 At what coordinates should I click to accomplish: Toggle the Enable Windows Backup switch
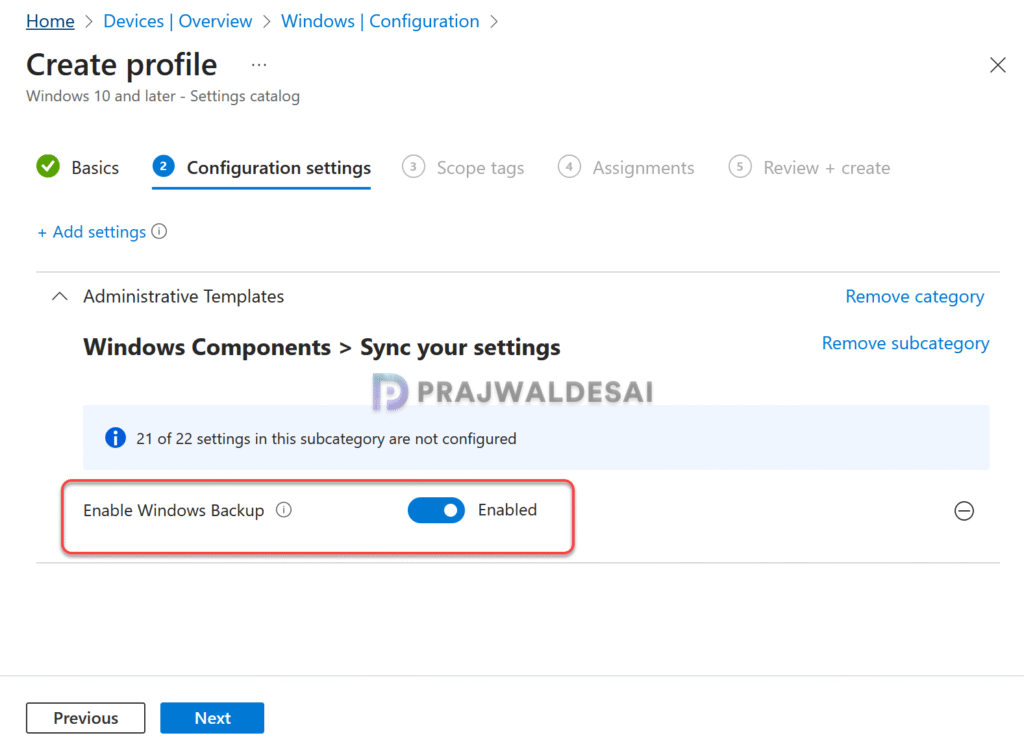(436, 510)
